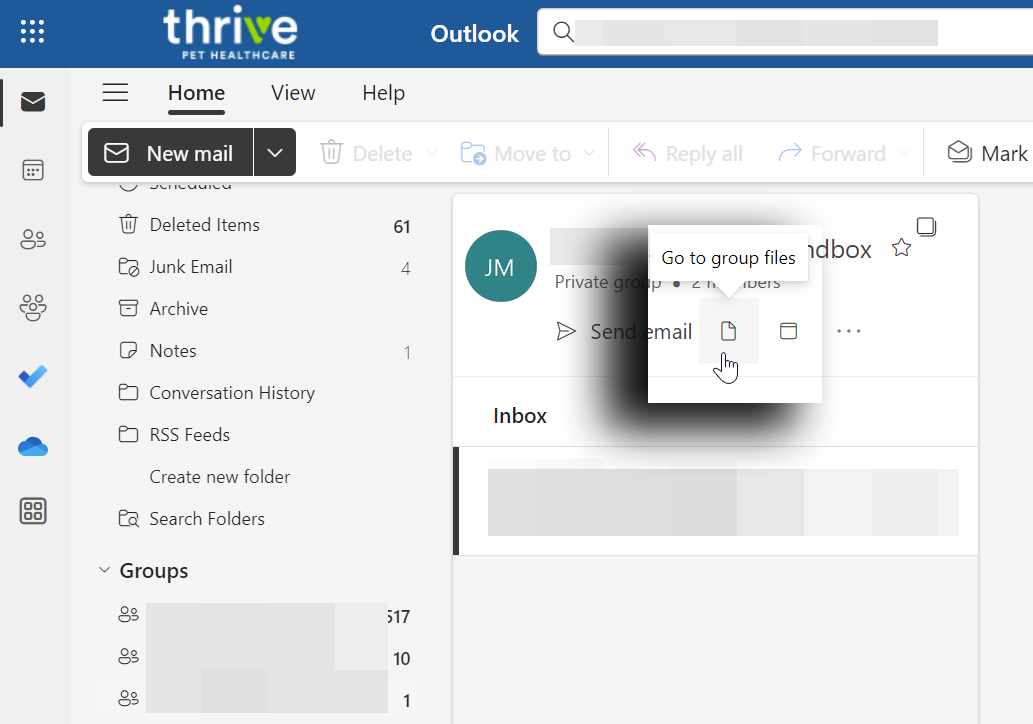Open OneDrive cloud icon in sidebar

33,446
